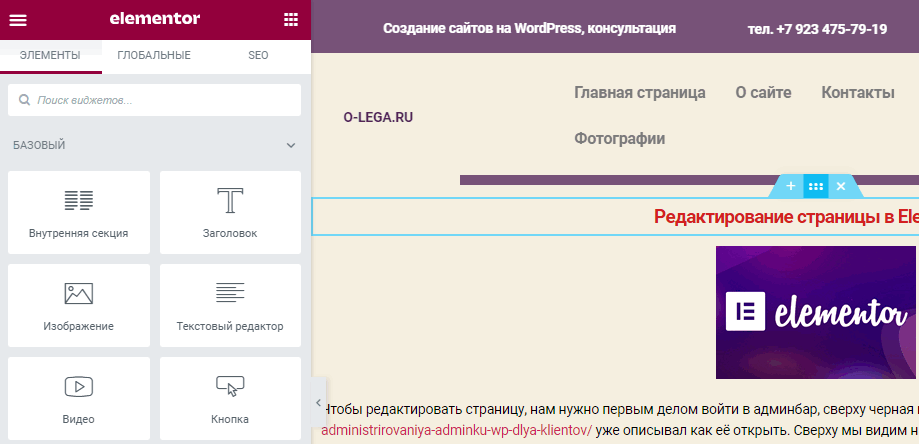The width and height of the screenshot is (919, 444).
Task: Click the search magnifier icon
Action: (x=25, y=100)
